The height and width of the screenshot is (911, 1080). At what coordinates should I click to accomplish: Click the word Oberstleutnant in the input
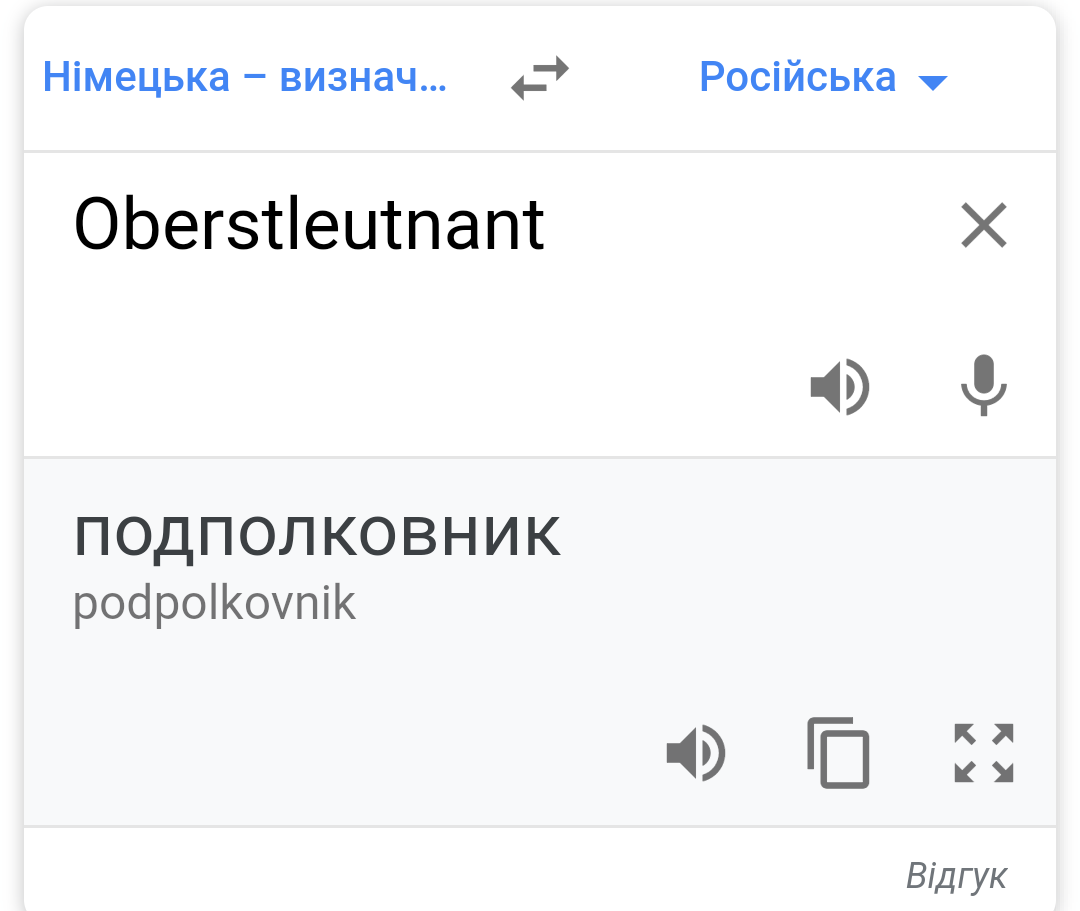point(309,225)
